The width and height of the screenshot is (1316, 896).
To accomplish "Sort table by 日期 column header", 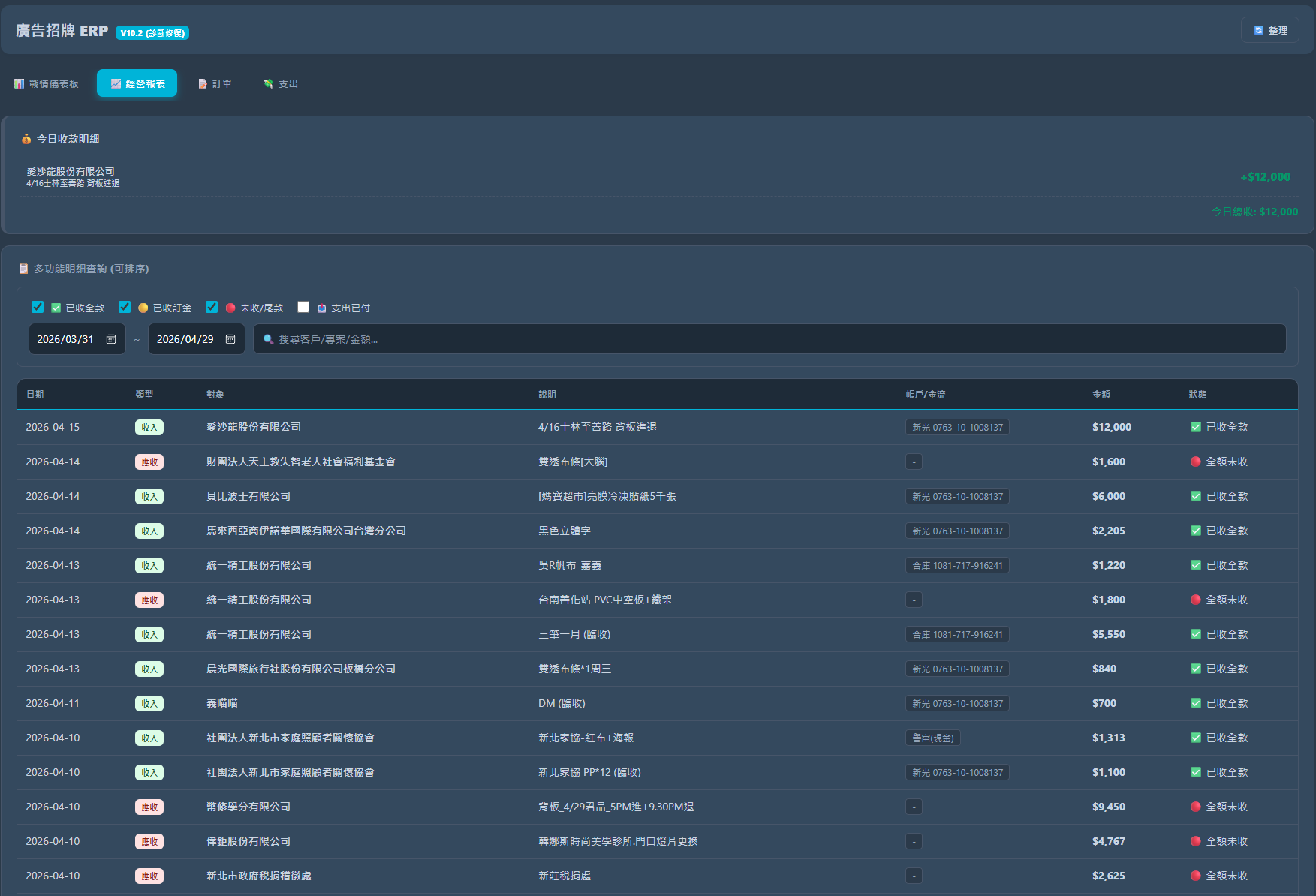I will coord(35,394).
